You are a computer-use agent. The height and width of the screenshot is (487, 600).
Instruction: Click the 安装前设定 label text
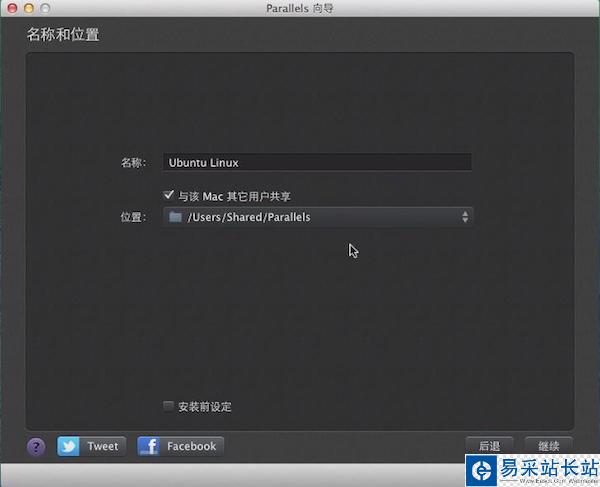click(x=205, y=407)
